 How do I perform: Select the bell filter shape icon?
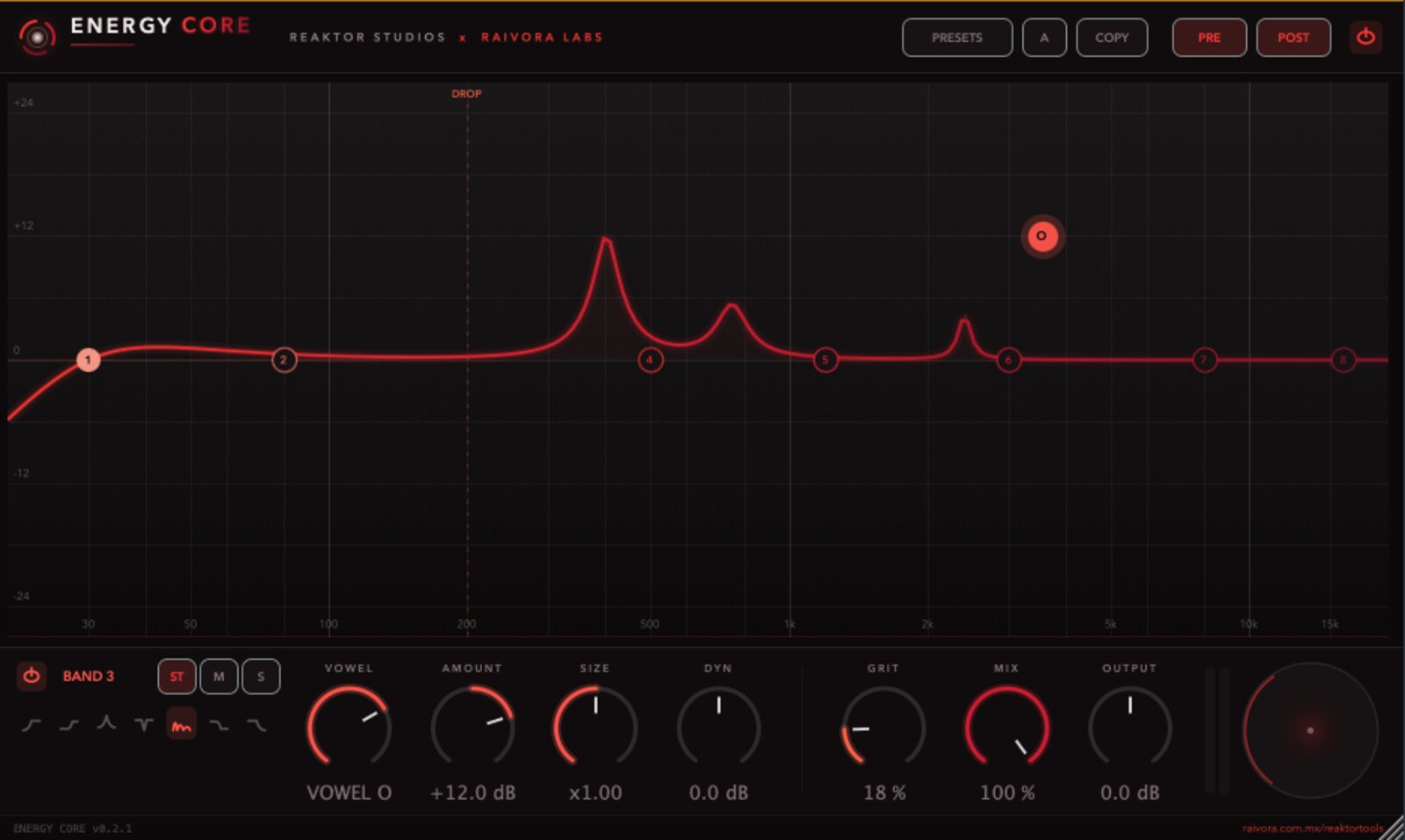106,724
